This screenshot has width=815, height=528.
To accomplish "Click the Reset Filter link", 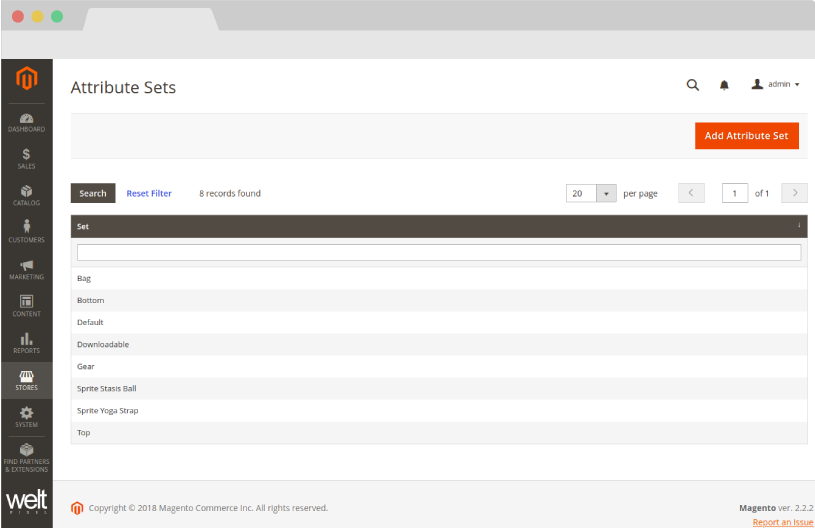I will tap(149, 193).
